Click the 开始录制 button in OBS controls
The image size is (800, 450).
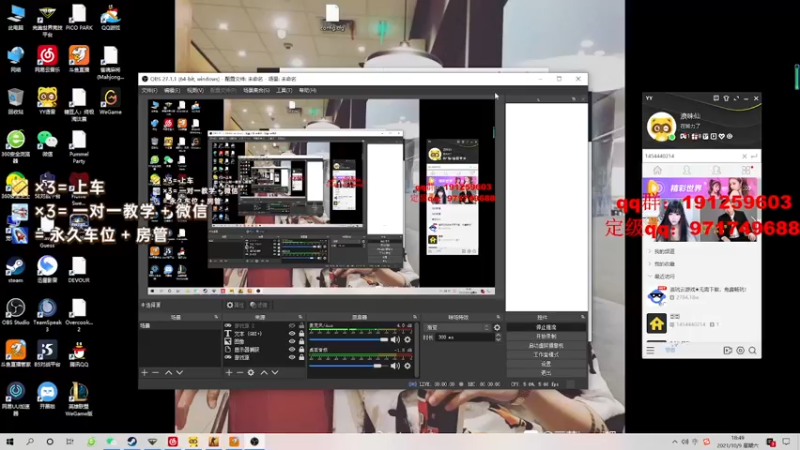pyautogui.click(x=546, y=337)
